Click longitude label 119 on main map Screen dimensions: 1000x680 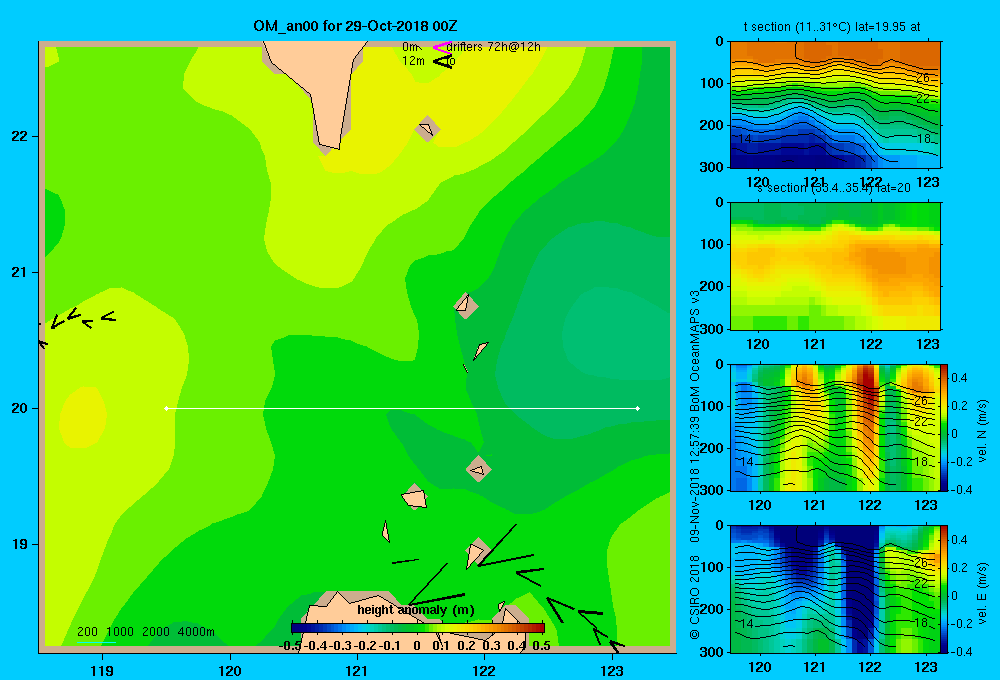pos(102,670)
